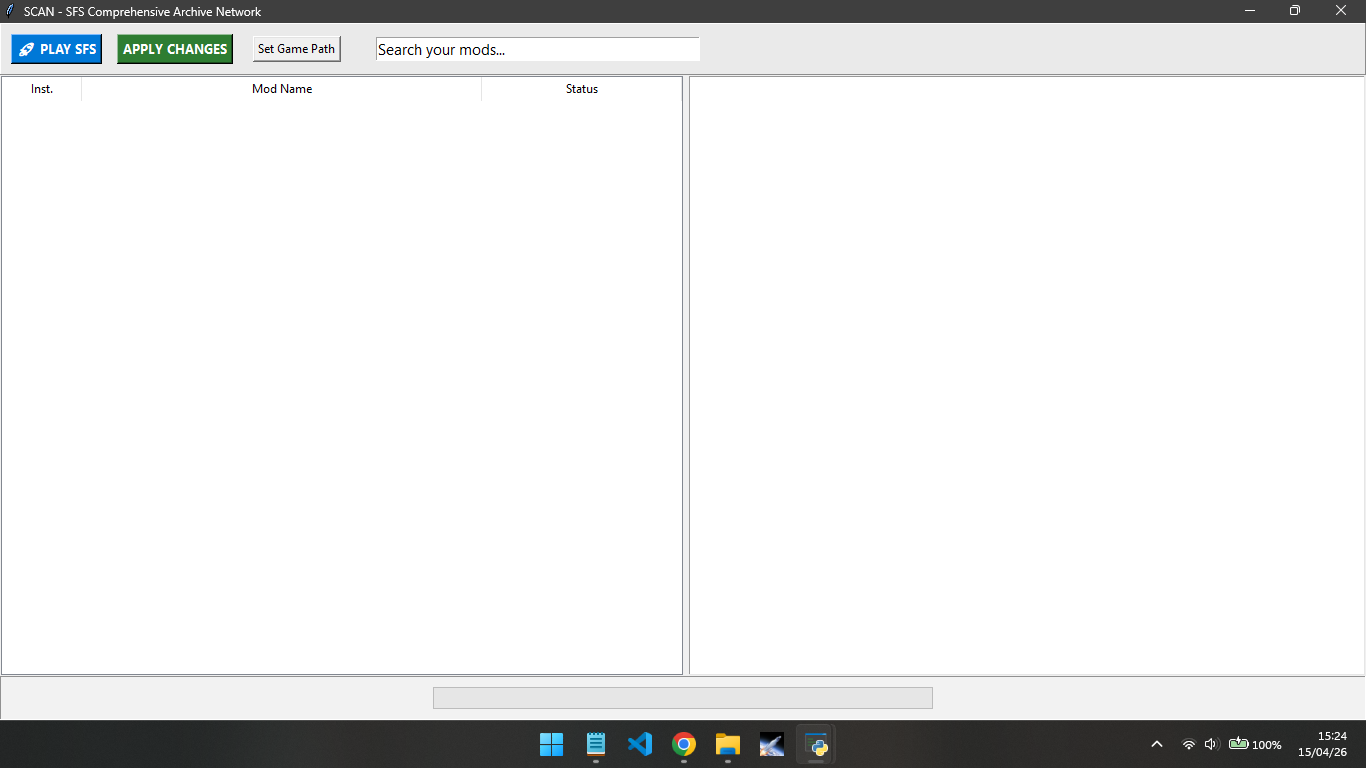Image resolution: width=1366 pixels, height=768 pixels.
Task: Click the speaker volume icon
Action: pyautogui.click(x=1212, y=744)
